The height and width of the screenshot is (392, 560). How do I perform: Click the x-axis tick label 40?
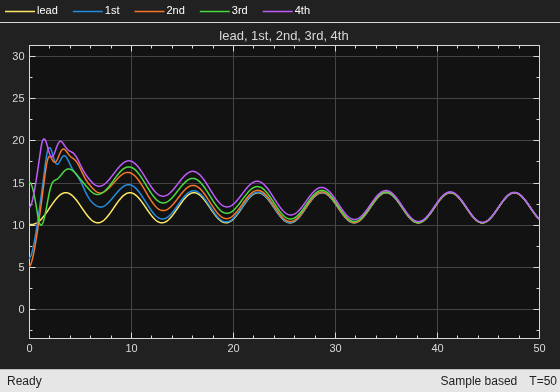[x=438, y=348]
